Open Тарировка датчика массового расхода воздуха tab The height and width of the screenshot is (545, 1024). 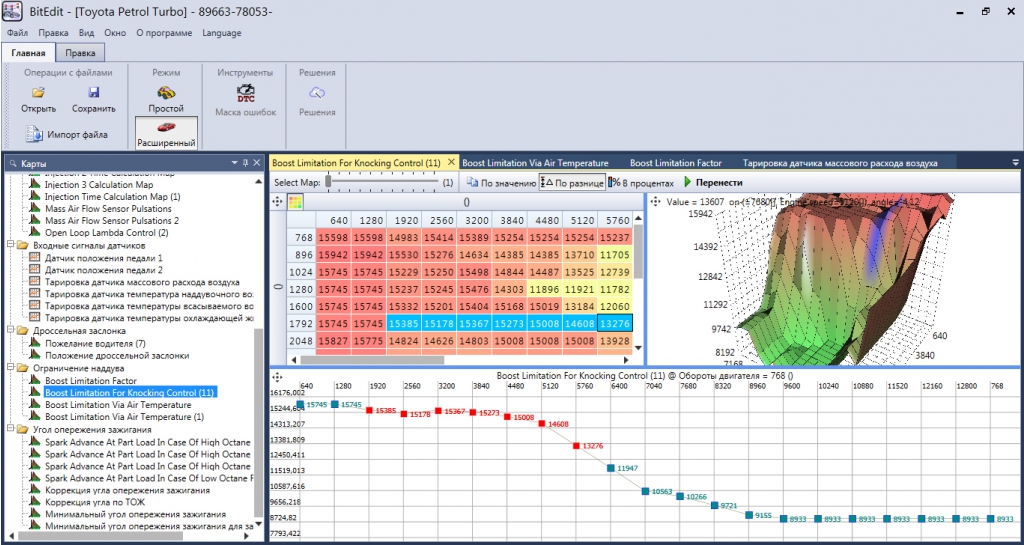point(840,163)
